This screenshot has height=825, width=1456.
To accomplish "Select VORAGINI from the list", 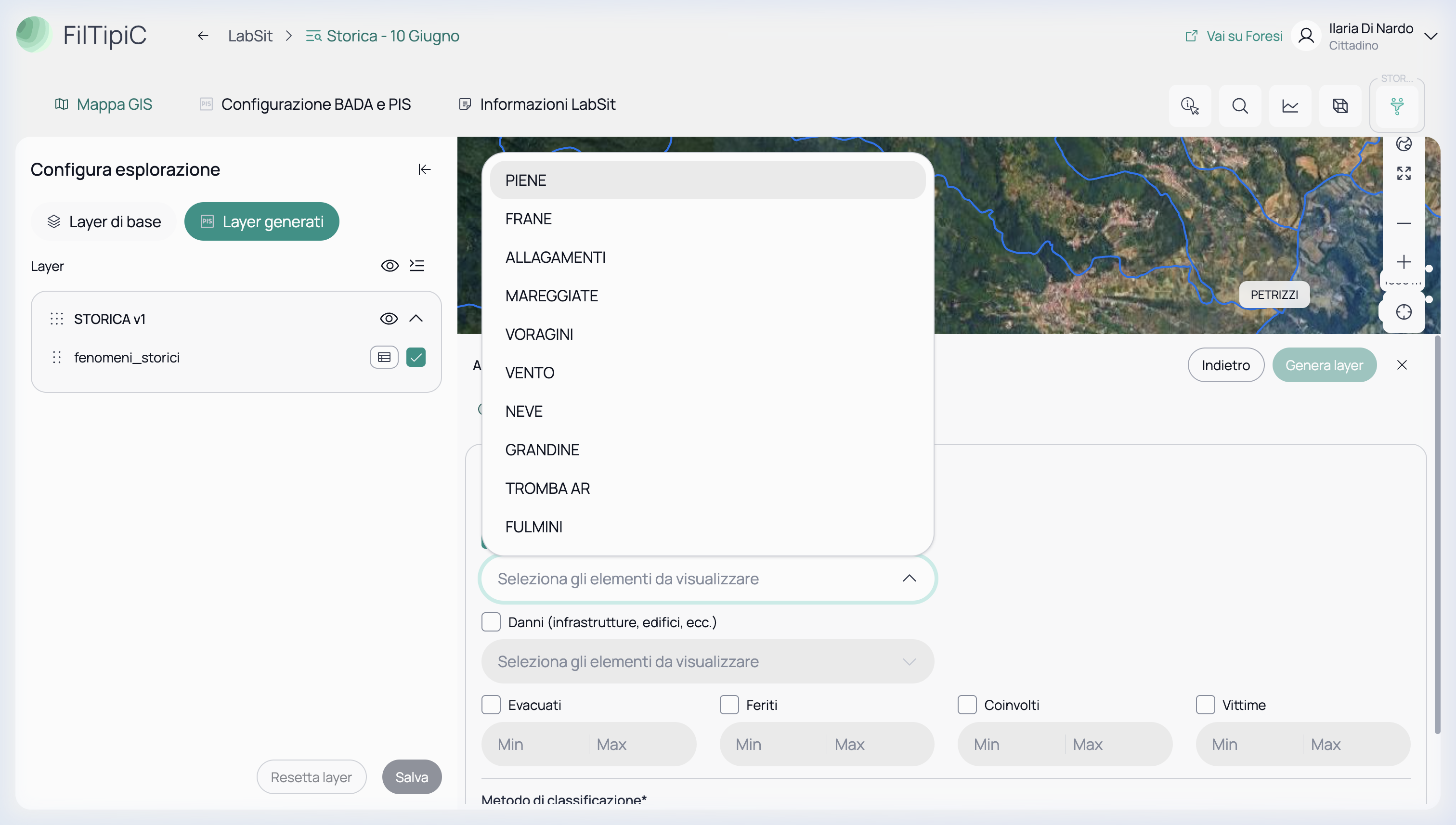I will pyautogui.click(x=707, y=334).
